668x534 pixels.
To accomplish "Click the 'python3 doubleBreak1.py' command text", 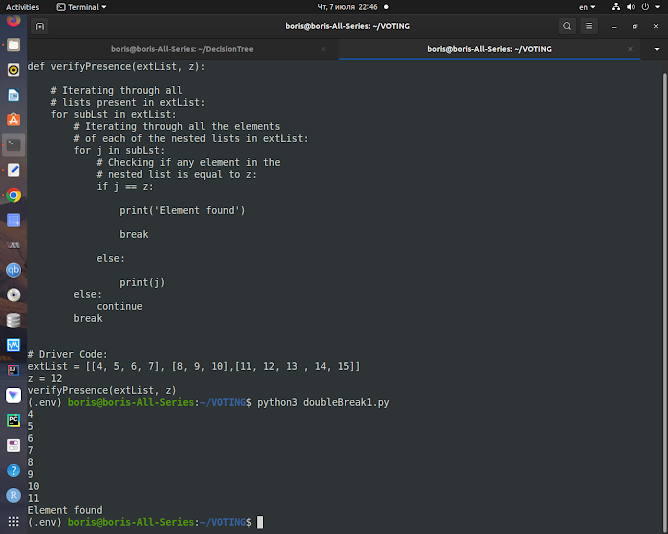I will point(323,402).
